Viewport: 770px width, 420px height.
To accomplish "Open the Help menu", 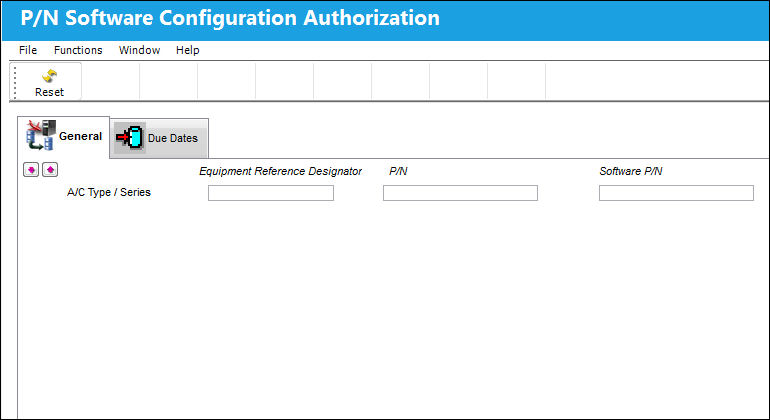I will pyautogui.click(x=188, y=50).
